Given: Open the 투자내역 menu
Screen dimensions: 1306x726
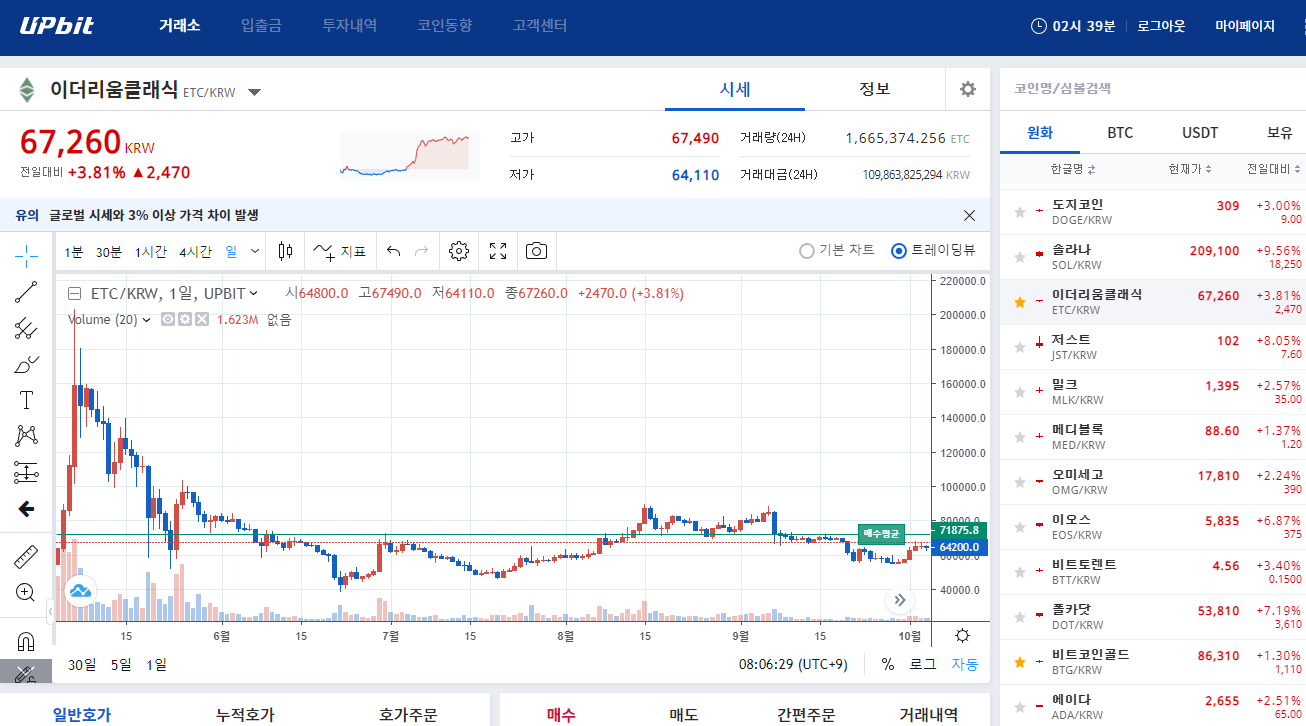Looking at the screenshot, I should (x=349, y=26).
